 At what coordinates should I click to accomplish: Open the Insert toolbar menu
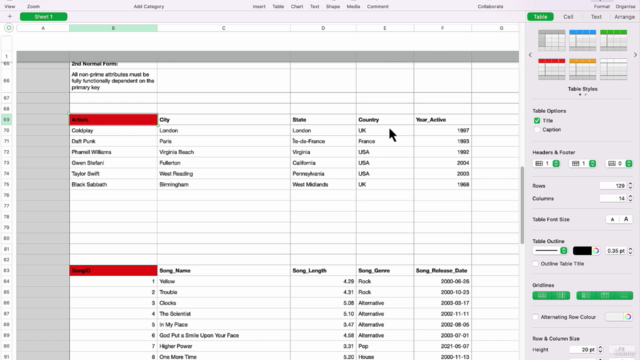(259, 6)
